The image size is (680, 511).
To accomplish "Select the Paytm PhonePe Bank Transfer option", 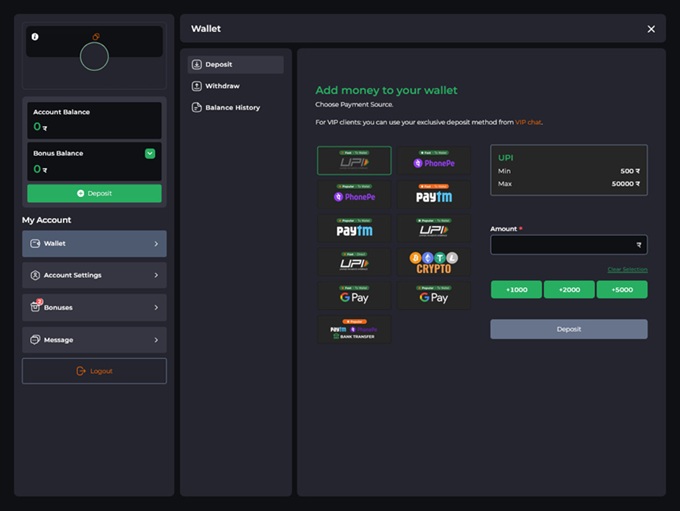I will [354, 330].
